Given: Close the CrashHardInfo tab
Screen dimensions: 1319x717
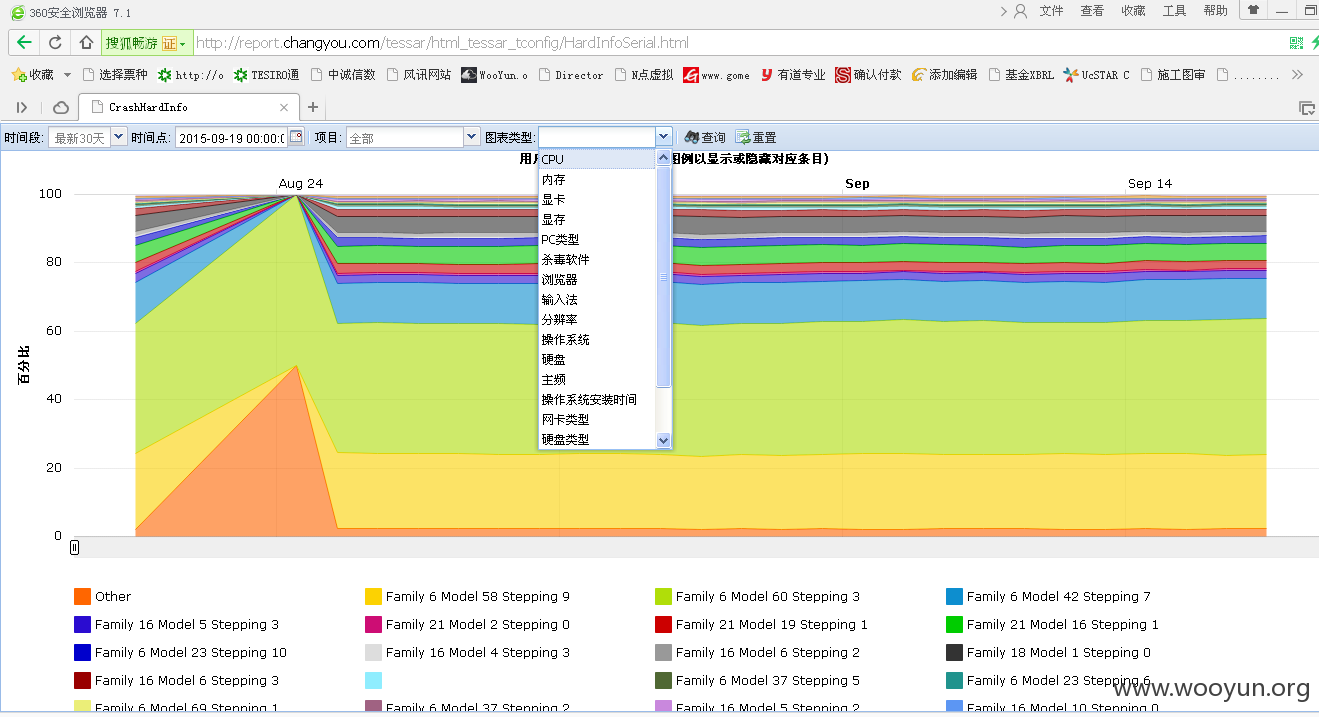Looking at the screenshot, I should pyautogui.click(x=284, y=107).
